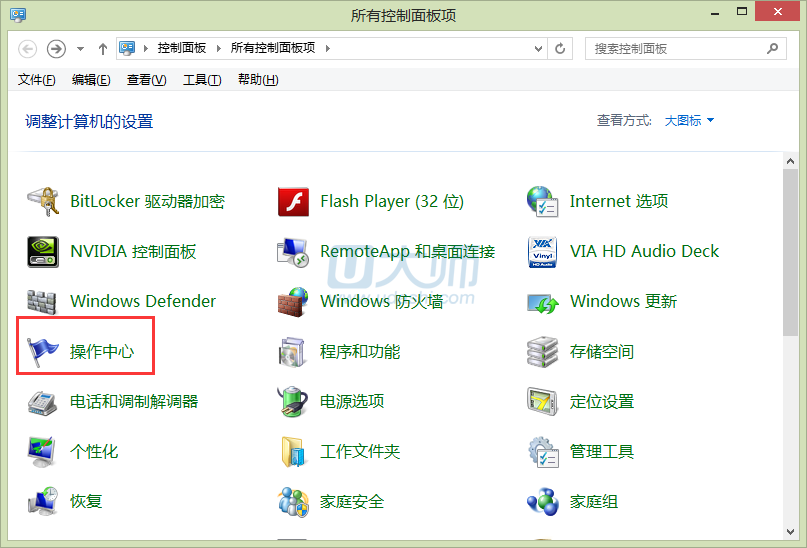Maximize the control panel window
The image size is (807, 548).
click(742, 11)
